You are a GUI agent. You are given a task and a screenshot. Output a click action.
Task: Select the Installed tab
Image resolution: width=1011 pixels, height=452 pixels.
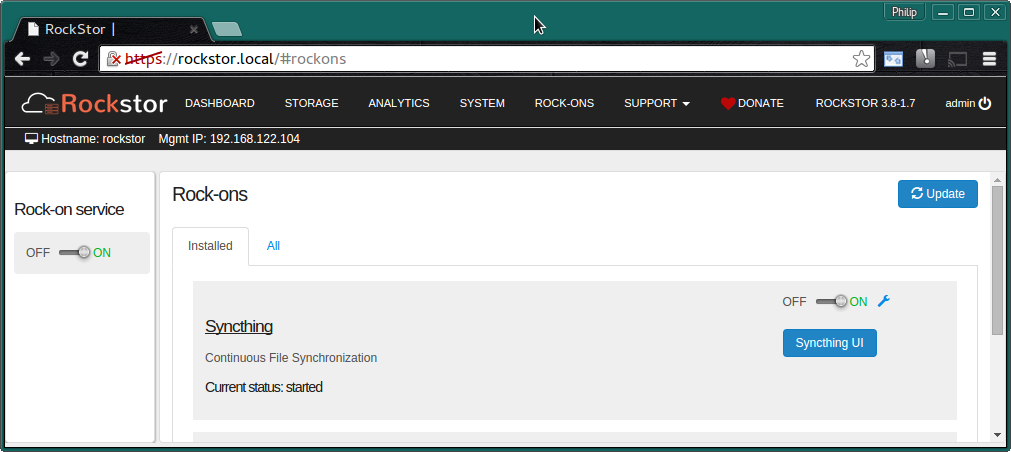[210, 246]
